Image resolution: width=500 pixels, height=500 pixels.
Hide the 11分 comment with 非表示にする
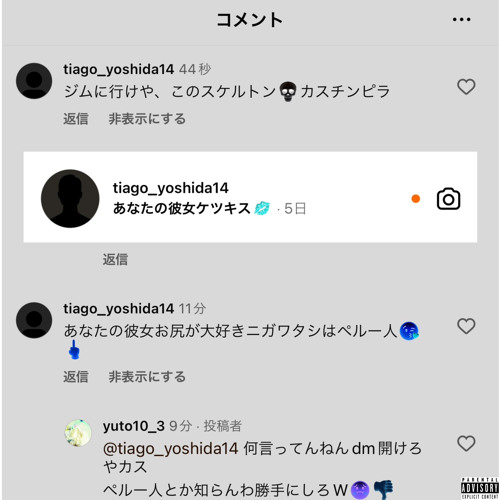click(x=147, y=377)
